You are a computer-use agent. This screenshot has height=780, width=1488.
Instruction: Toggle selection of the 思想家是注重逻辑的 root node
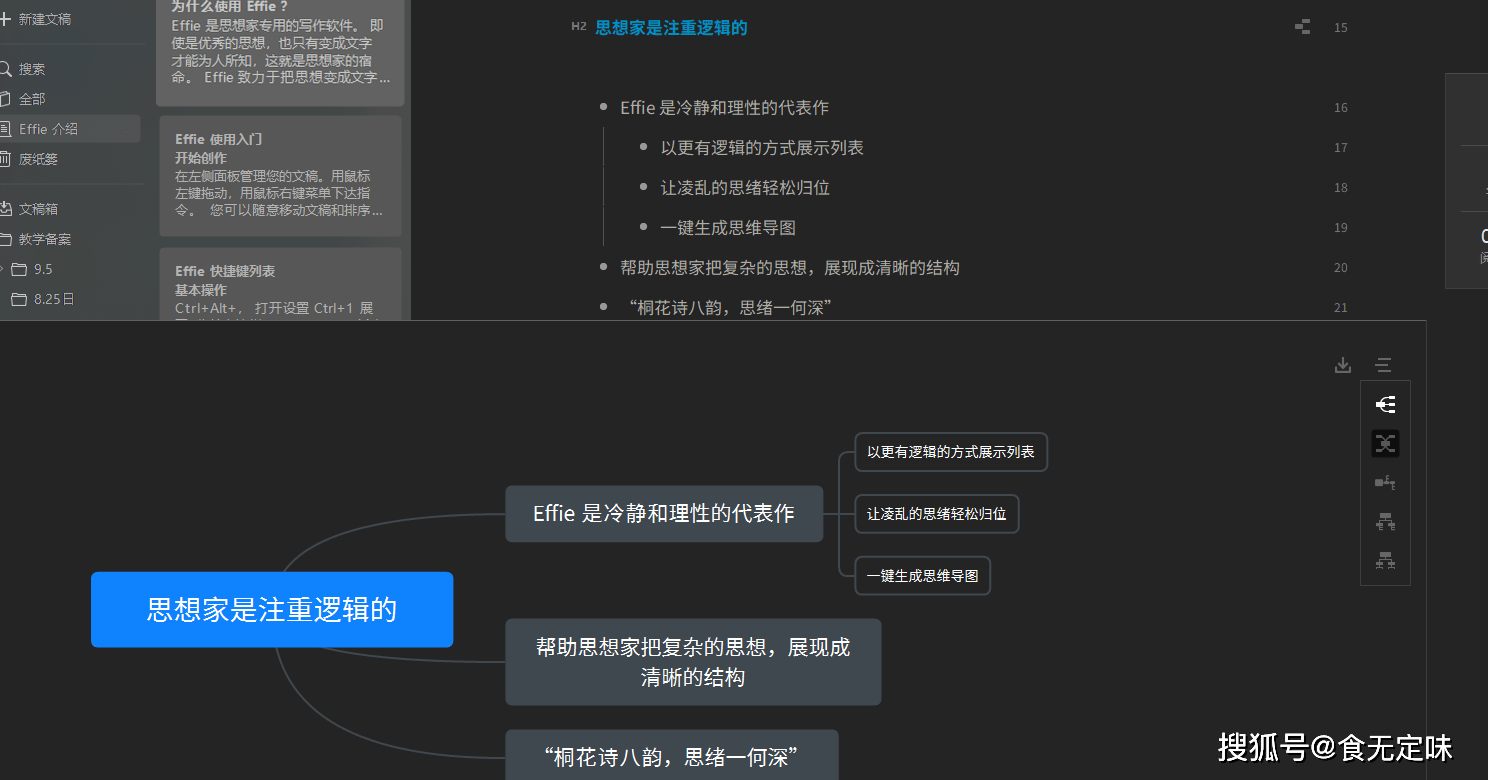pos(272,610)
